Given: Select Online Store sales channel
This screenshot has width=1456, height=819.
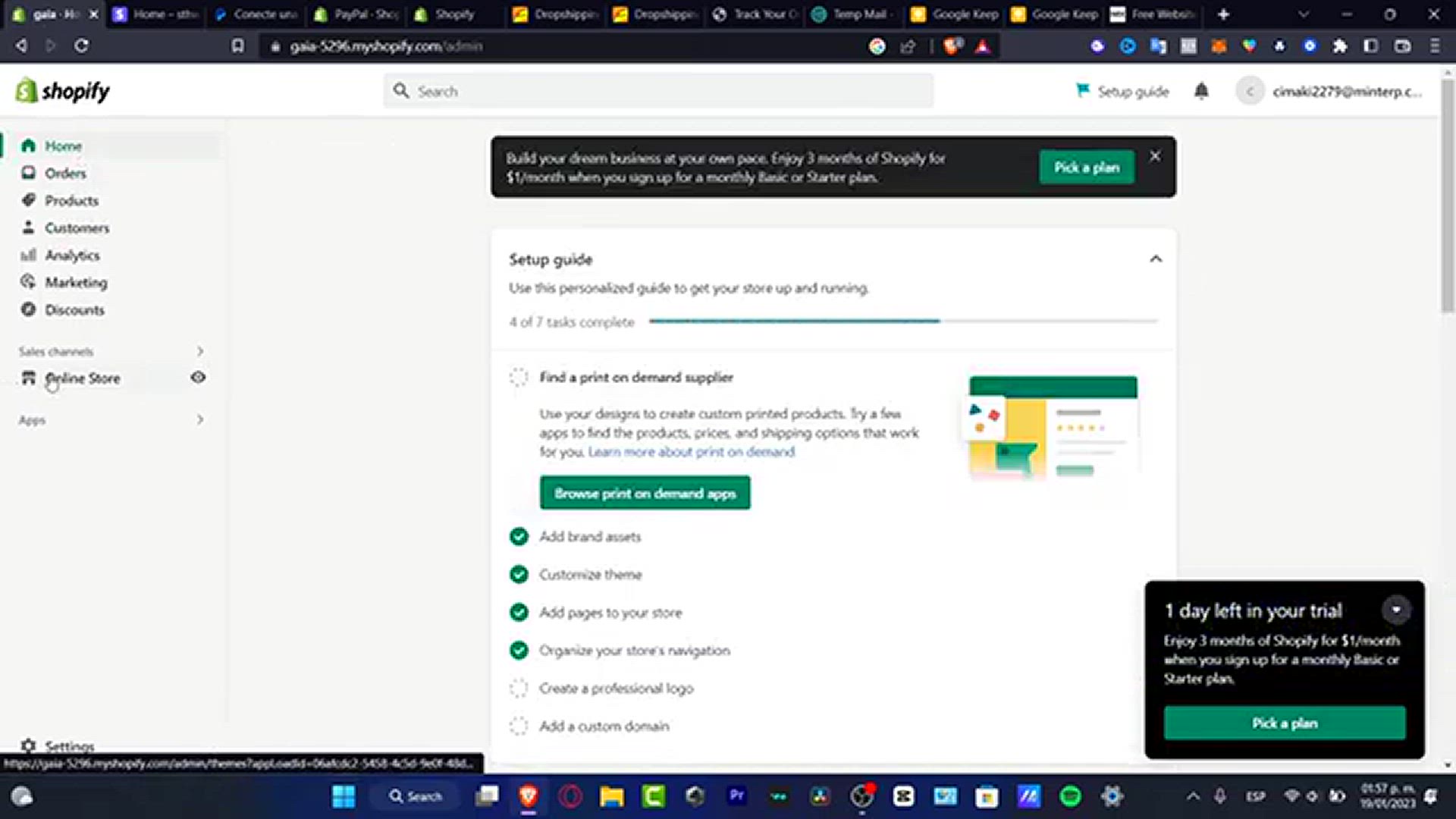Looking at the screenshot, I should point(82,378).
